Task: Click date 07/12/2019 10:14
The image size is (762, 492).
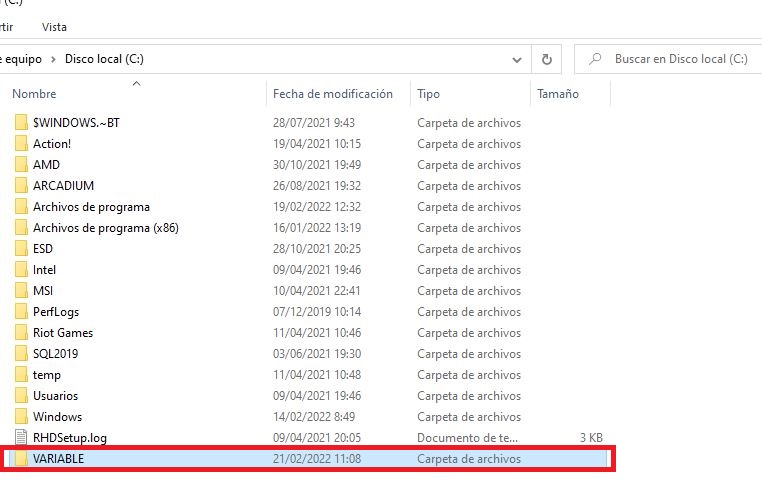Action: pyautogui.click(x=316, y=312)
